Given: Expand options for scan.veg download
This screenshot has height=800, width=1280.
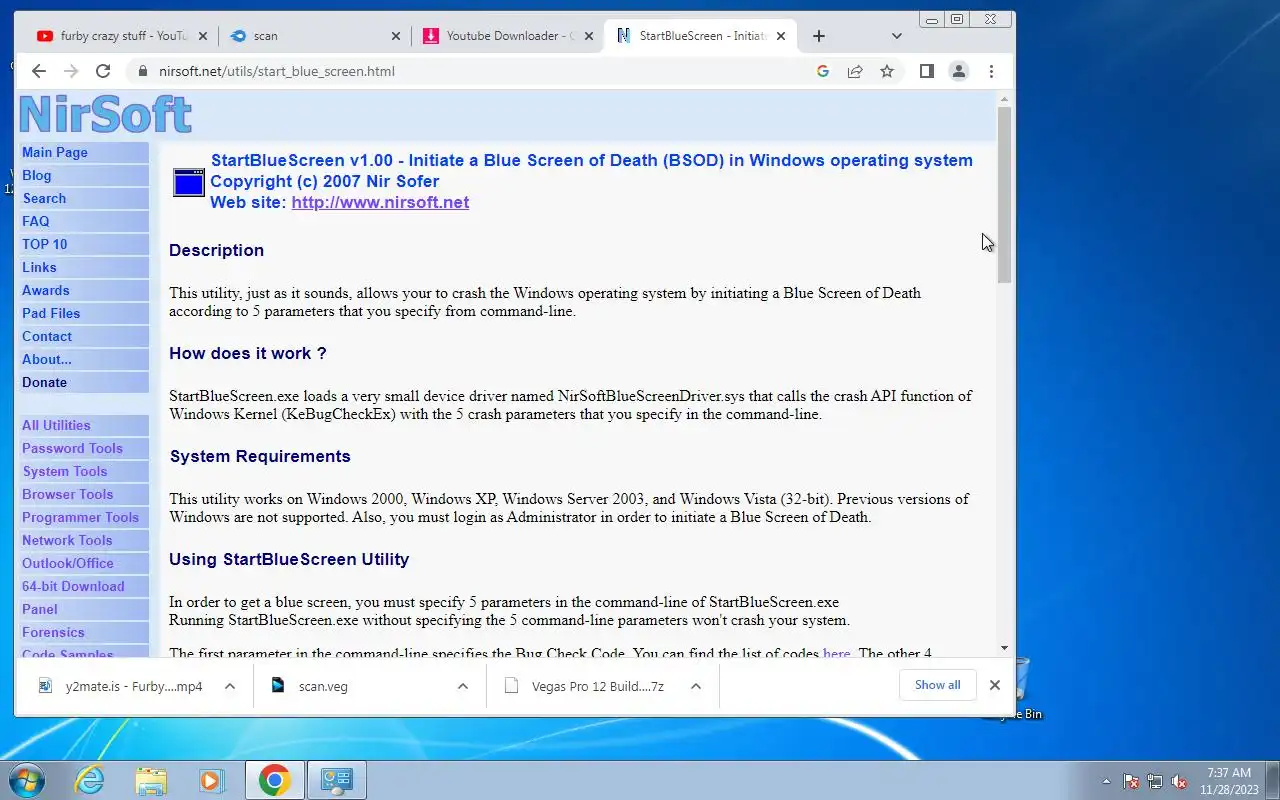Looking at the screenshot, I should click(462, 686).
